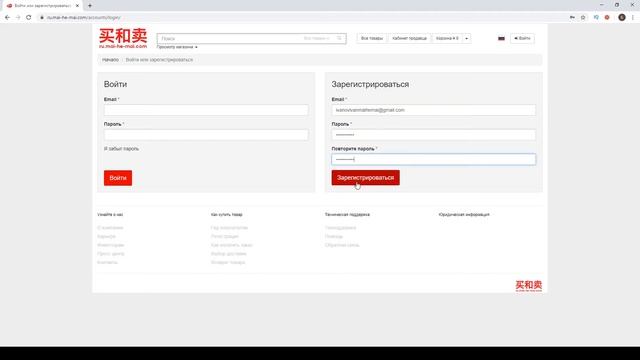Reload the page with refresh icon
The height and width of the screenshot is (360, 640).
[x=29, y=18]
